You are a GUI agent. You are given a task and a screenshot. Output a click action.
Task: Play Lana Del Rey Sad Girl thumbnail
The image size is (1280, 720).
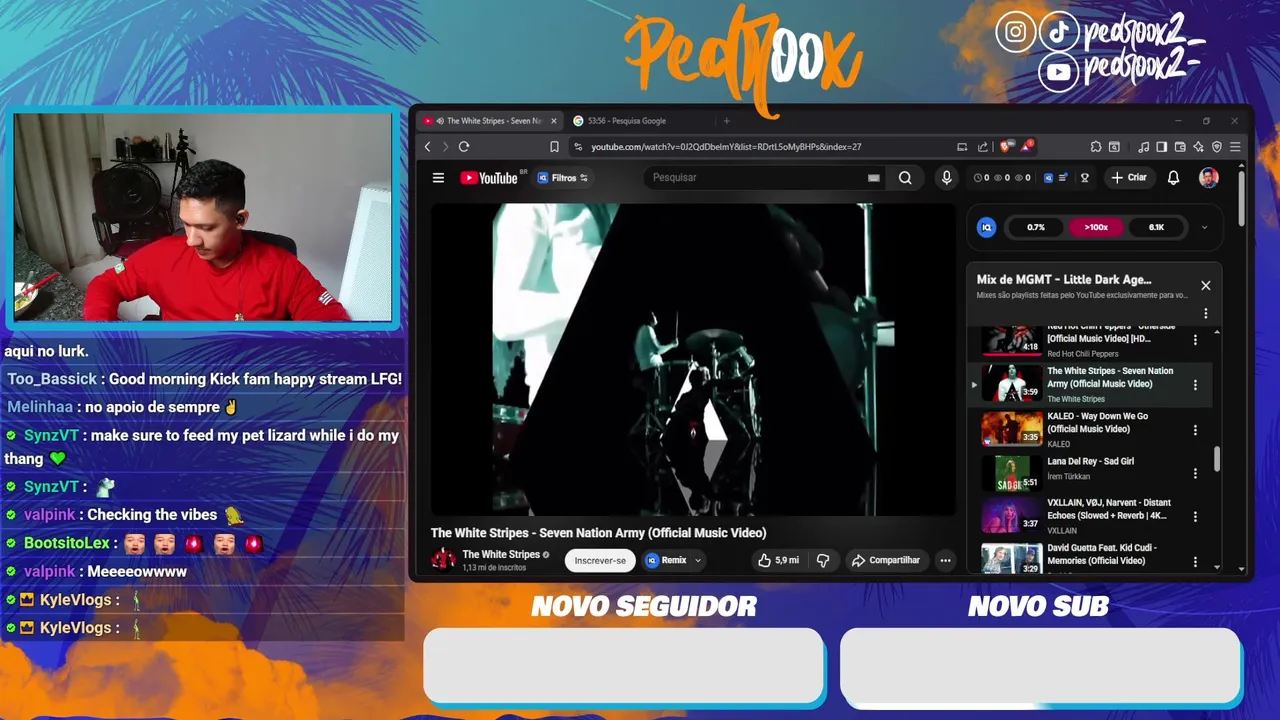[x=1012, y=473]
